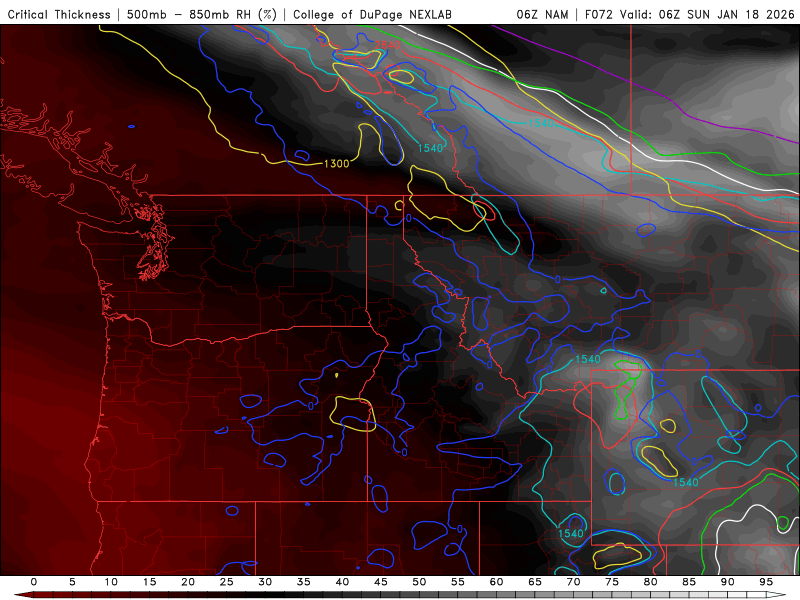Click the colorbar tick label "85"
The width and height of the screenshot is (800, 600).
click(x=689, y=582)
